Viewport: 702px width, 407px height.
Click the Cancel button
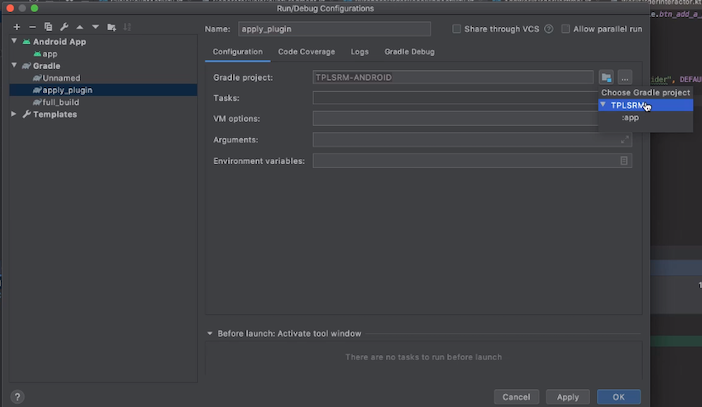tap(516, 397)
